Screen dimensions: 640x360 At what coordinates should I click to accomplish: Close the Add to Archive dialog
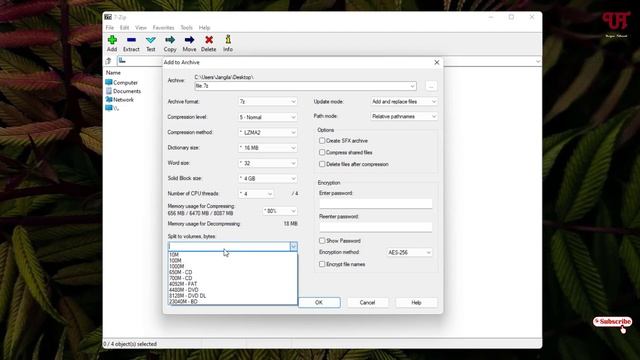(x=437, y=62)
